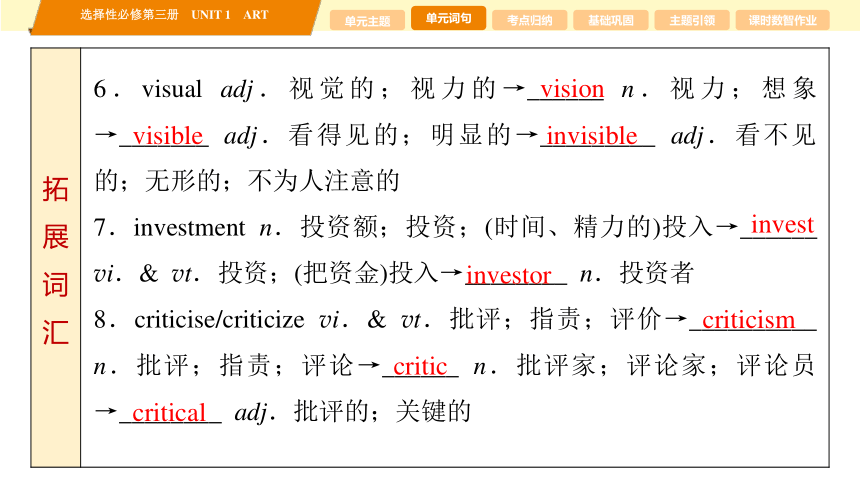The height and width of the screenshot is (484, 860).
Task: Click the text 投资者
Action: pyautogui.click(x=657, y=273)
